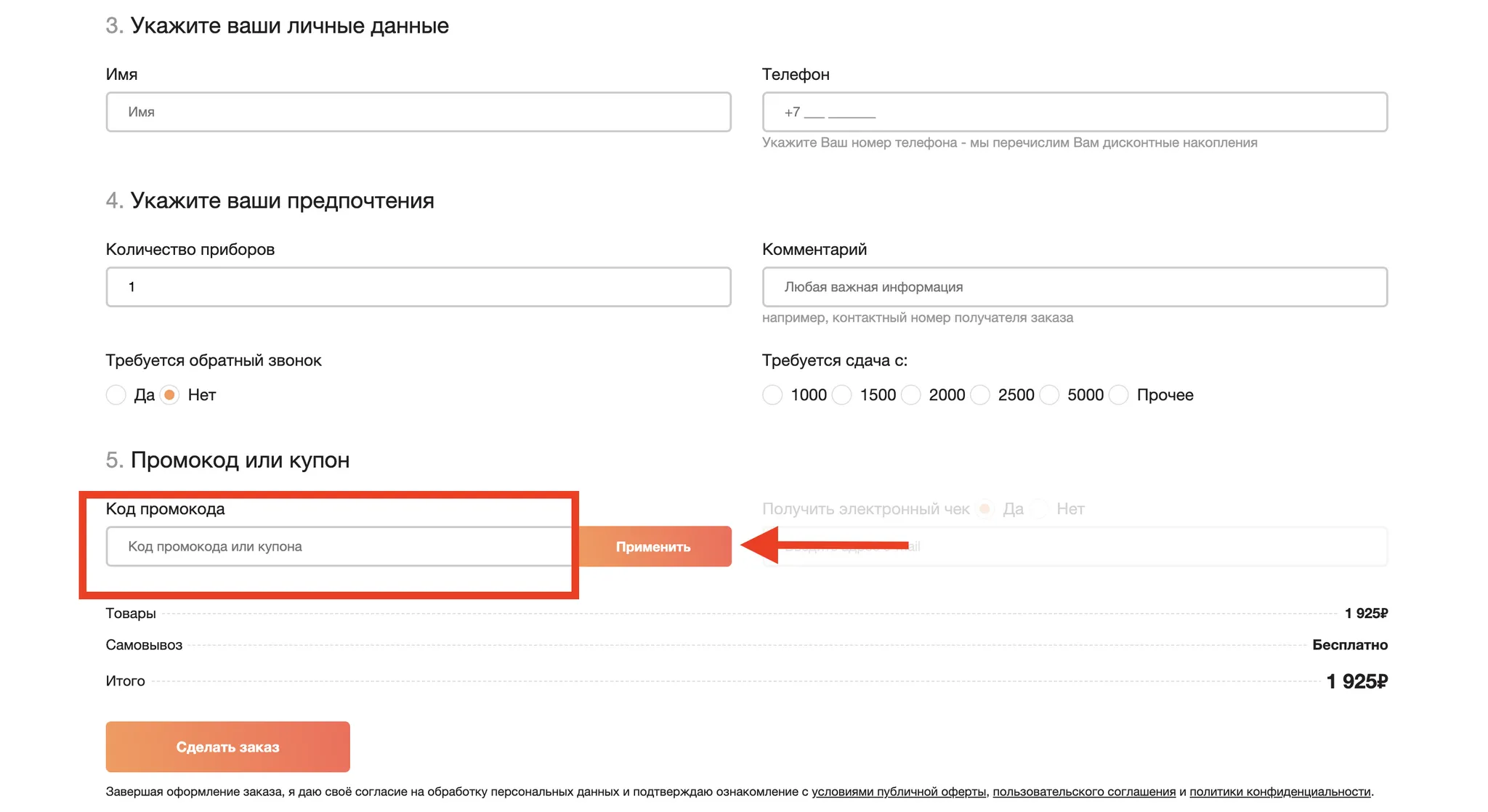Click the Код промокода или купона field
Screen dimensions: 1488x812
point(340,546)
